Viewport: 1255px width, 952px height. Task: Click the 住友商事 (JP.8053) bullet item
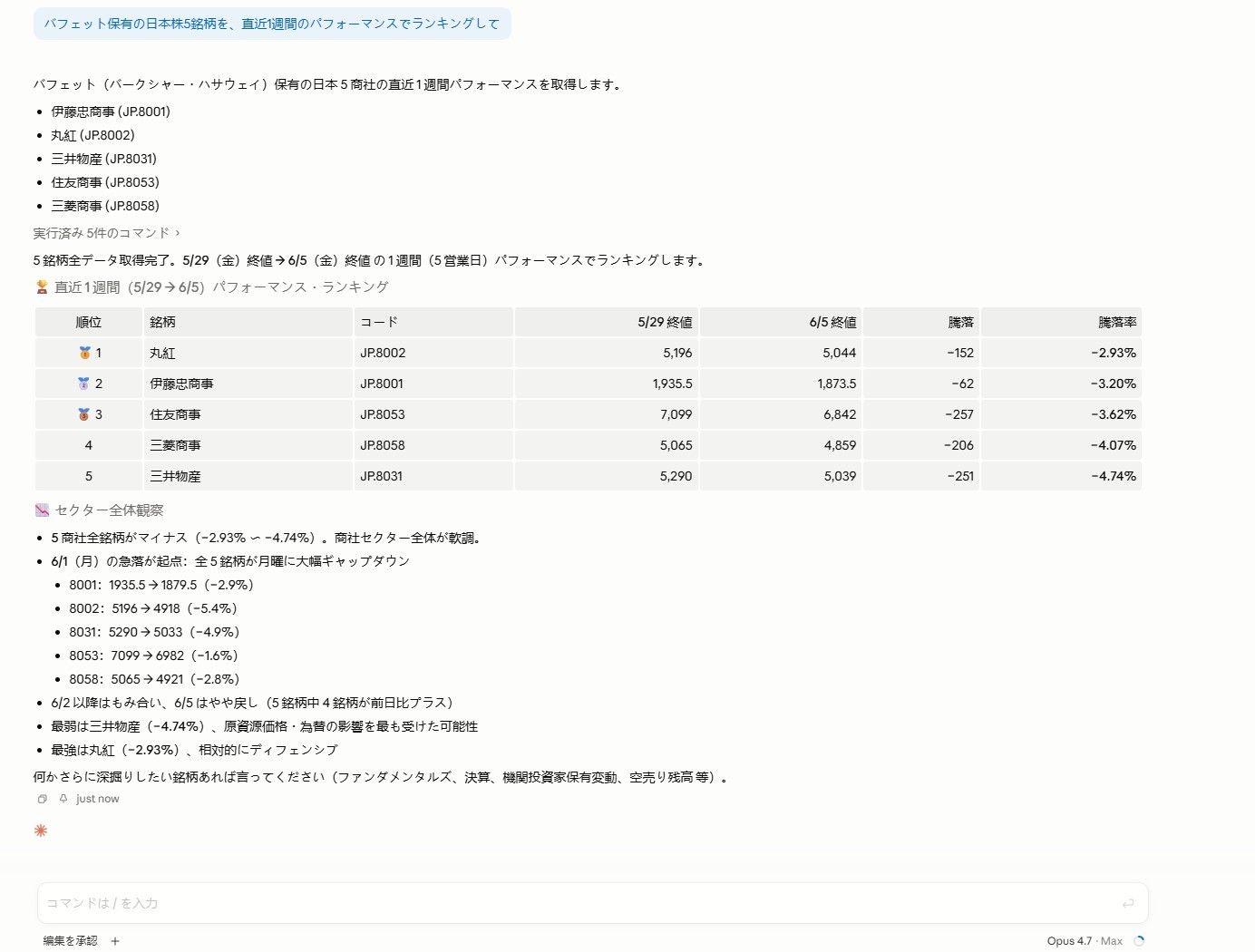tap(105, 182)
